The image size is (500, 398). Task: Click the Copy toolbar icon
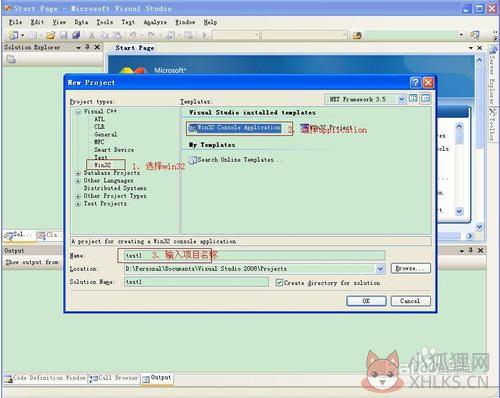pos(104,35)
